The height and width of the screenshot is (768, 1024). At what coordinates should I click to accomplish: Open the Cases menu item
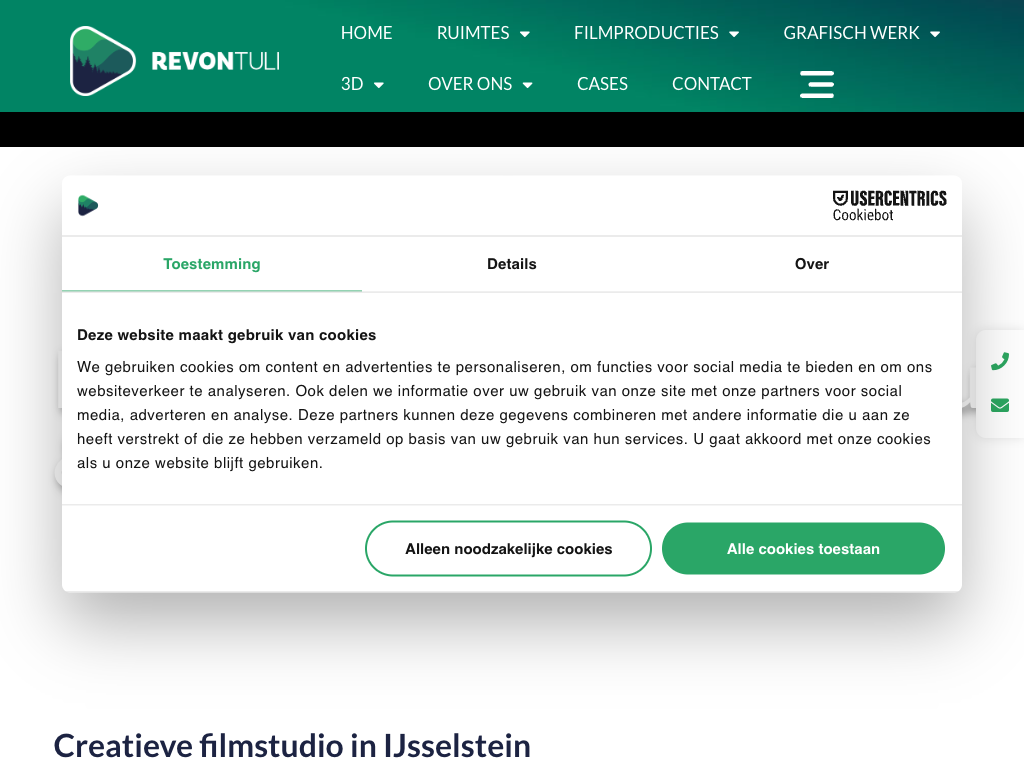pyautogui.click(x=602, y=84)
